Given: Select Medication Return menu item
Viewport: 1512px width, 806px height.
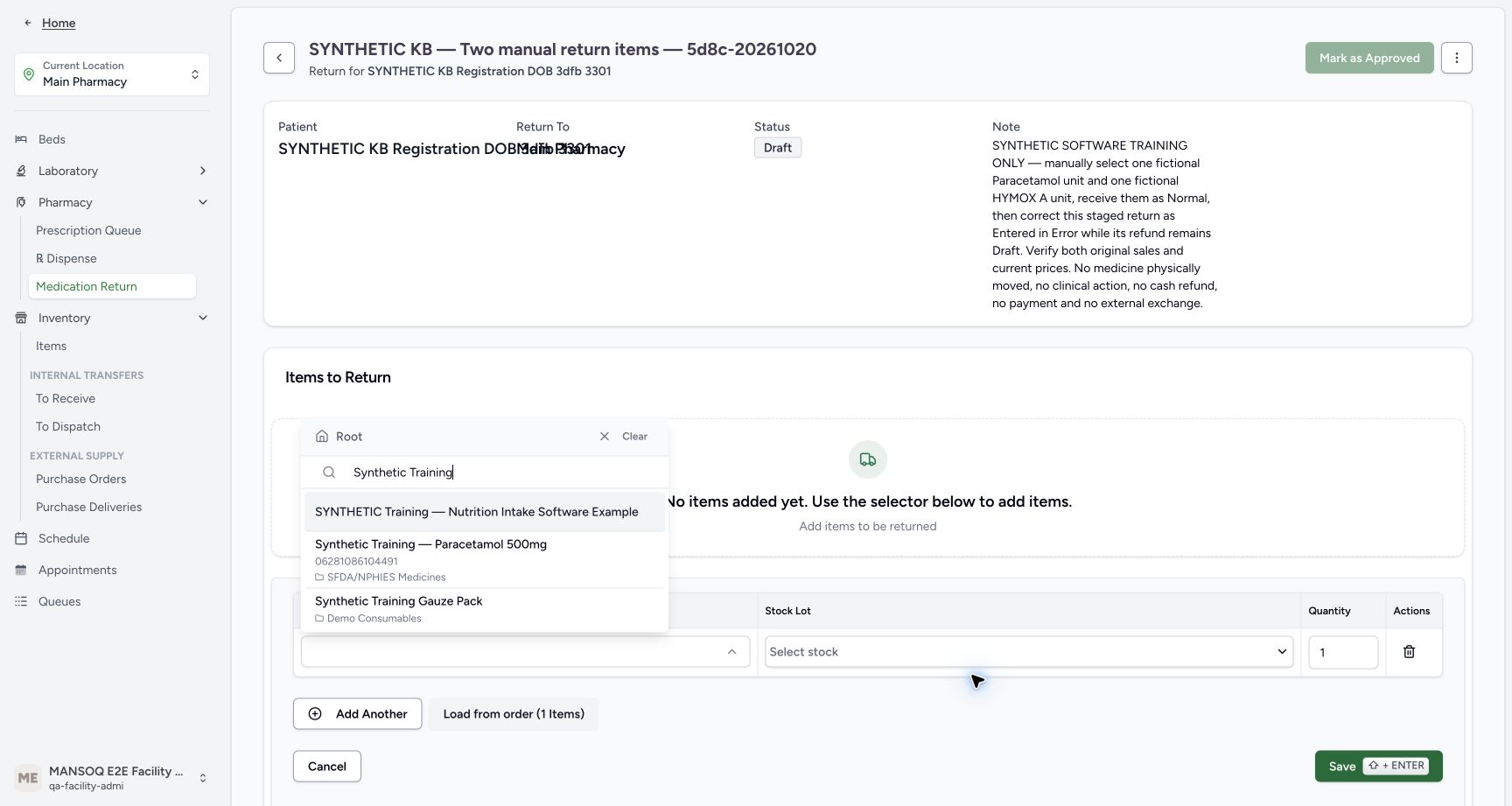Looking at the screenshot, I should click(112, 286).
